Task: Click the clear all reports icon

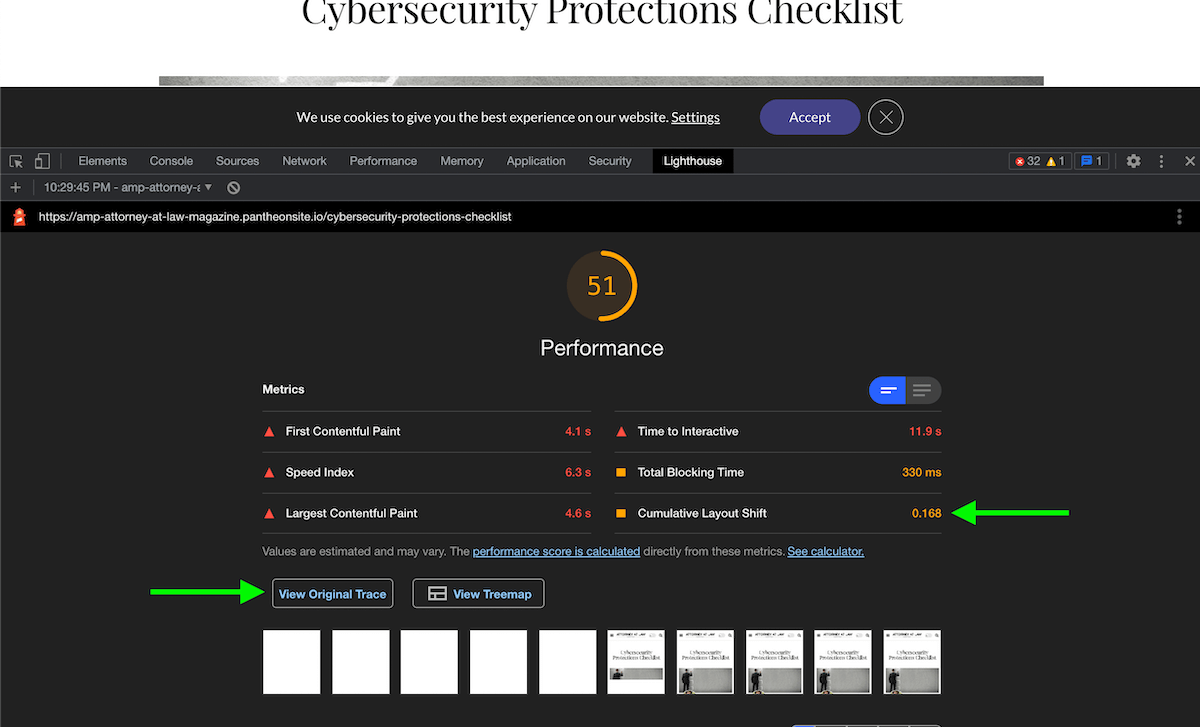Action: (233, 187)
